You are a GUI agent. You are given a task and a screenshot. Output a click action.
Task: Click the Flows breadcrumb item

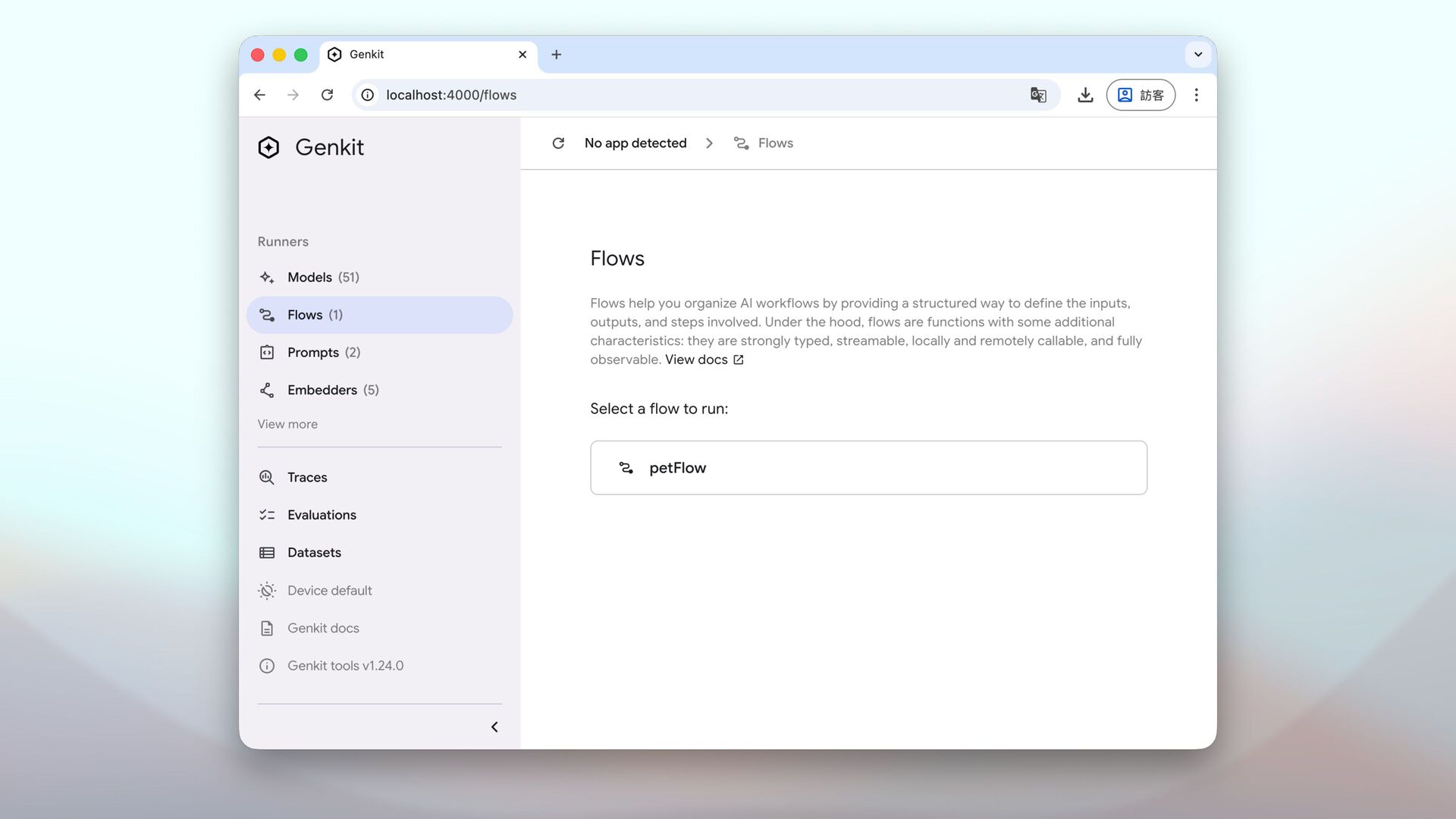[774, 143]
